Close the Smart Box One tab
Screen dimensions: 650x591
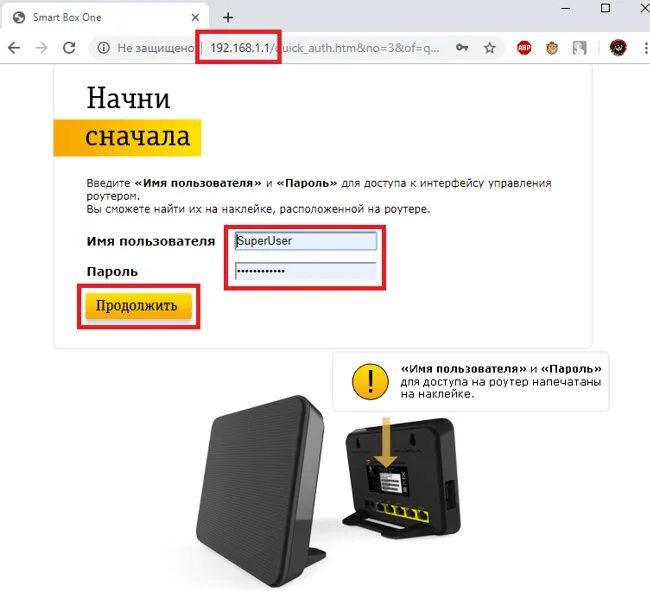(195, 17)
